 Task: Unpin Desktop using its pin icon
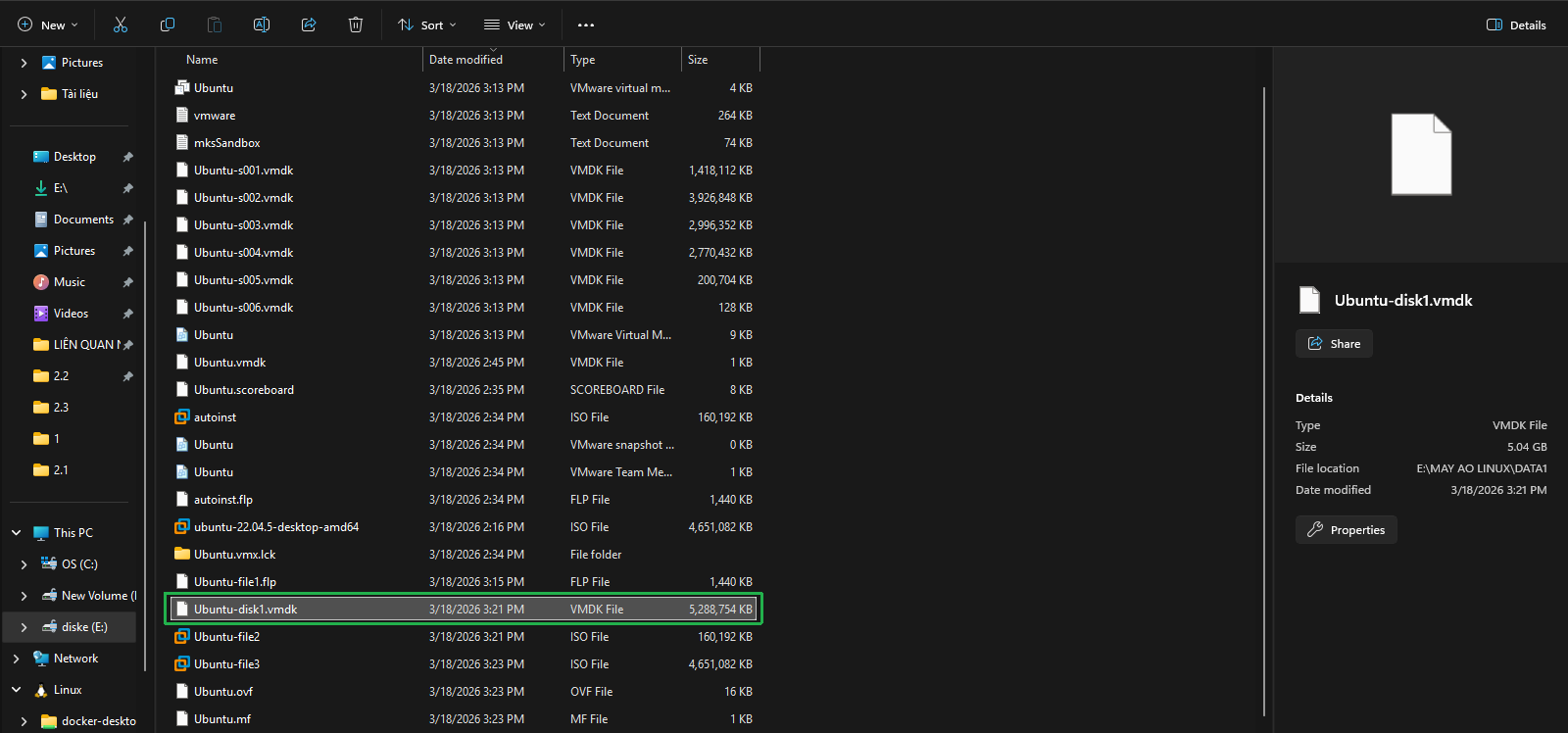pos(127,157)
